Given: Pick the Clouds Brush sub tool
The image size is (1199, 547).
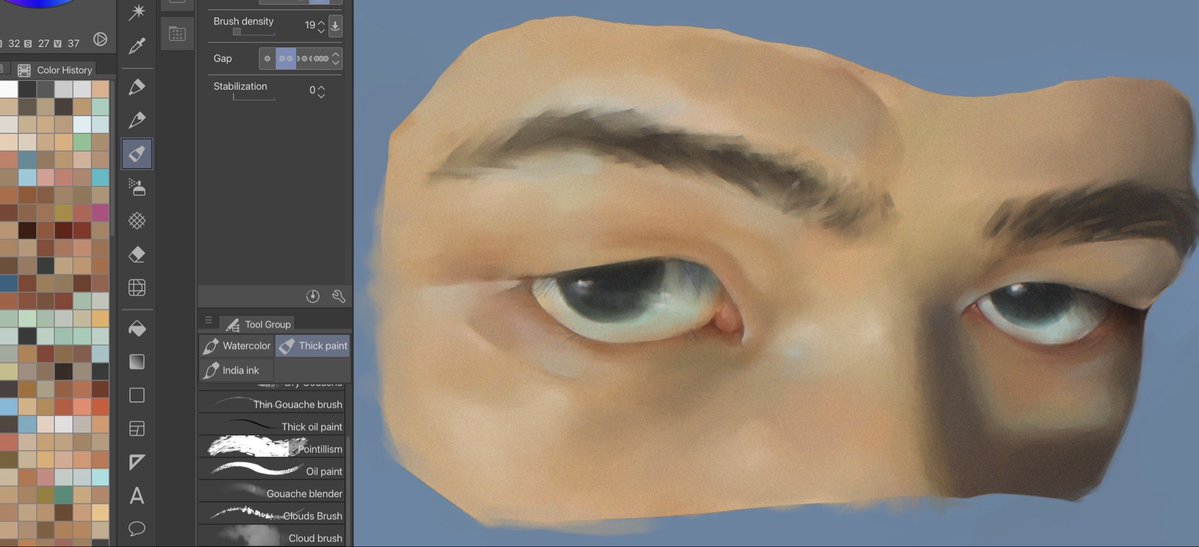Looking at the screenshot, I should (271, 515).
